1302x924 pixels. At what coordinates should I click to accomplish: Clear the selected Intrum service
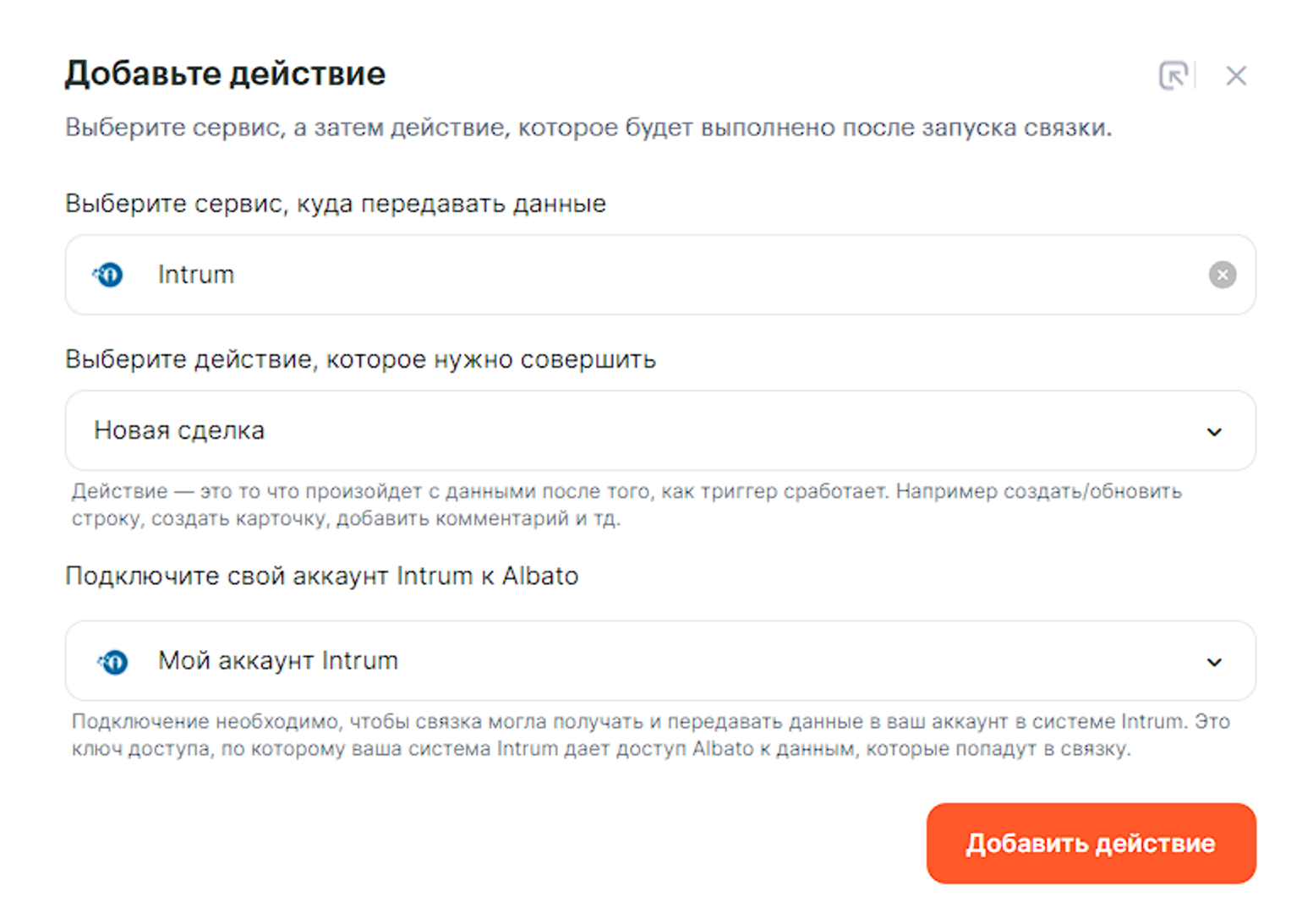coord(1222,275)
